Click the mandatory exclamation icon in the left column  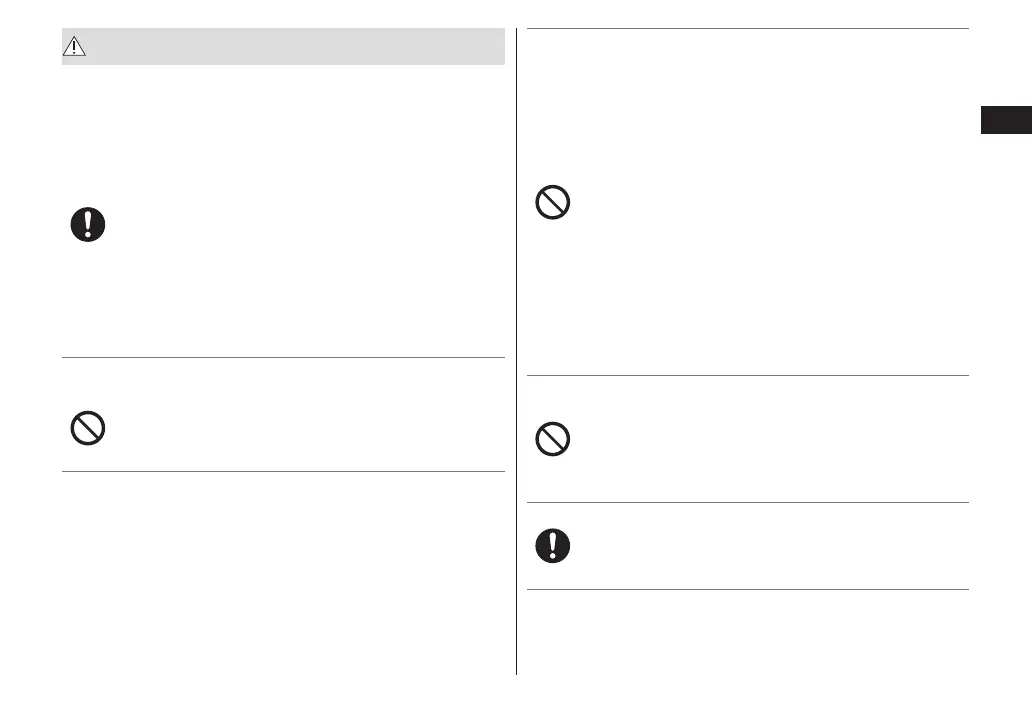tap(88, 225)
